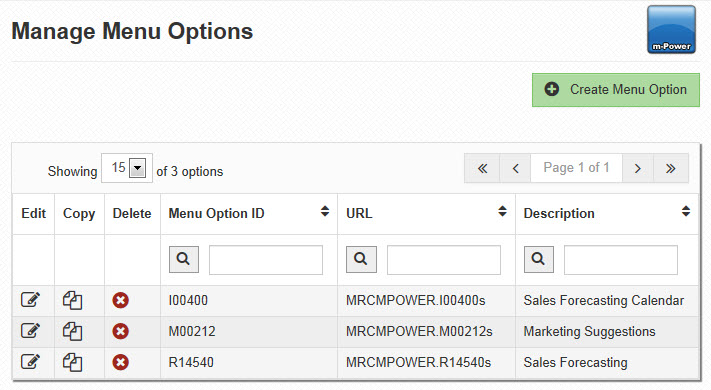Image resolution: width=711 pixels, height=390 pixels.
Task: Click the Menu Option ID search icon
Action: [184, 259]
